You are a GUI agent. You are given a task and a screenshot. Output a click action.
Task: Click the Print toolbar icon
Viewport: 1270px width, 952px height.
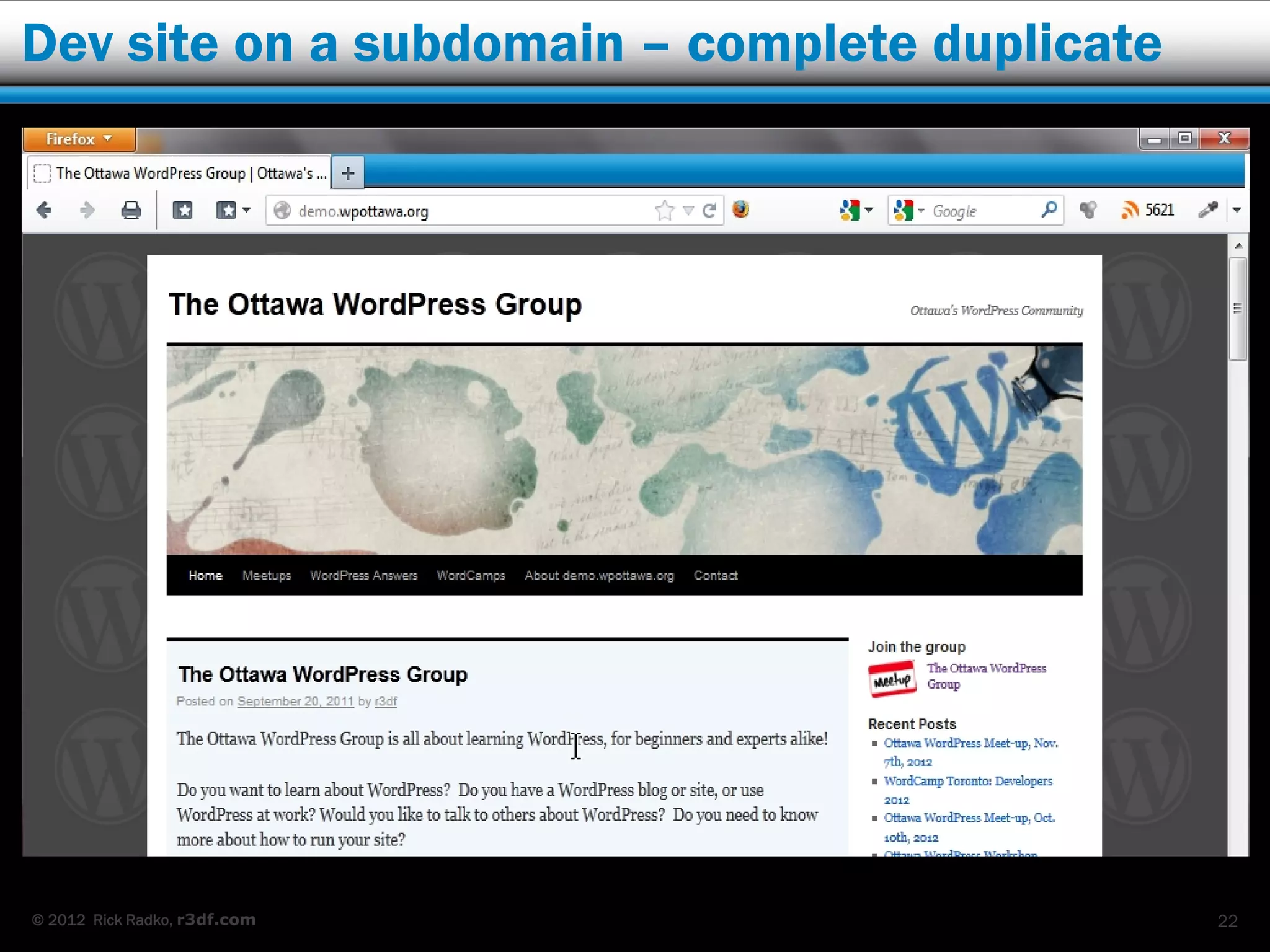coord(131,211)
